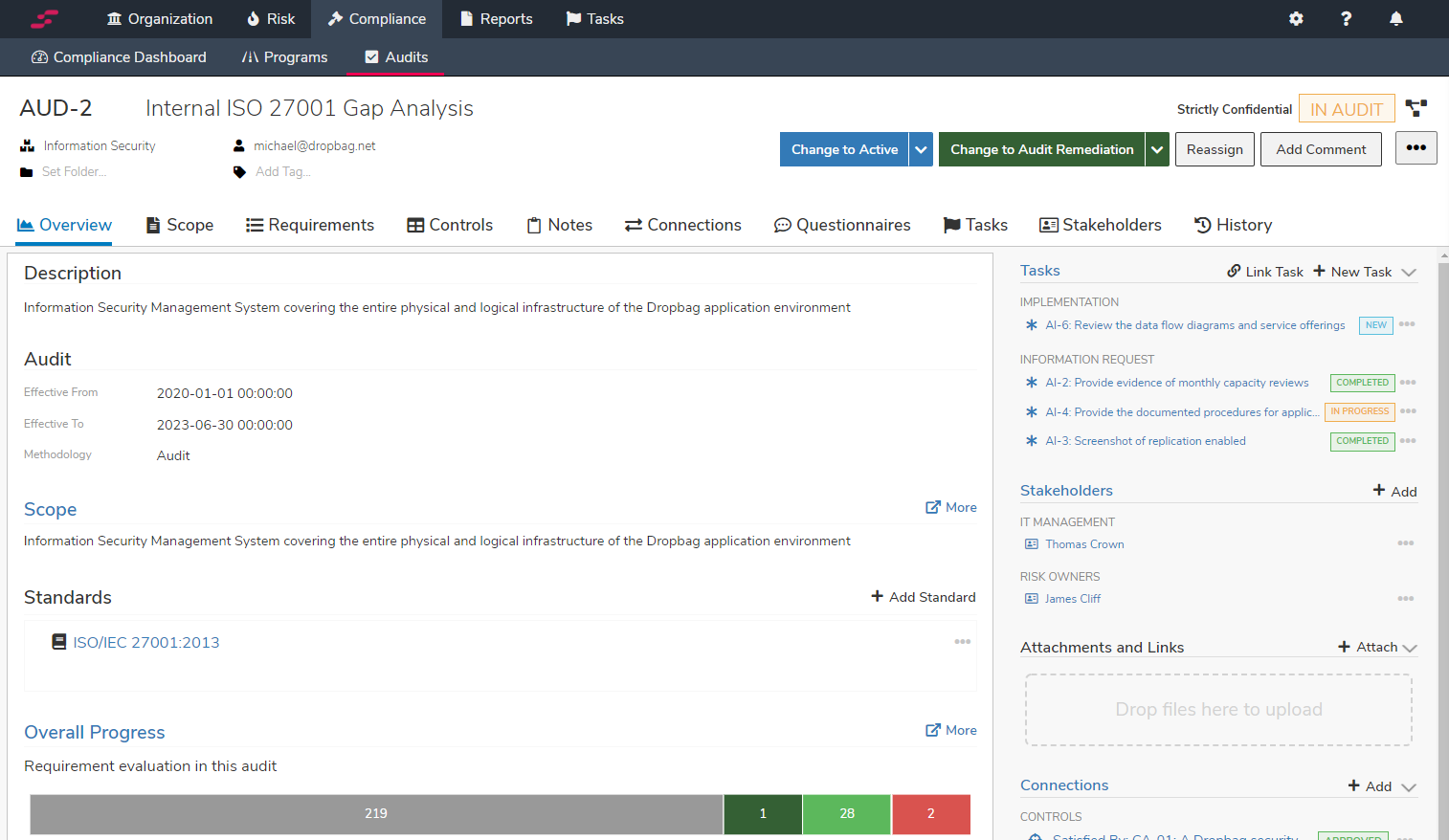Open More link next to Scope
Viewport: 1449px width, 840px height.
(951, 507)
